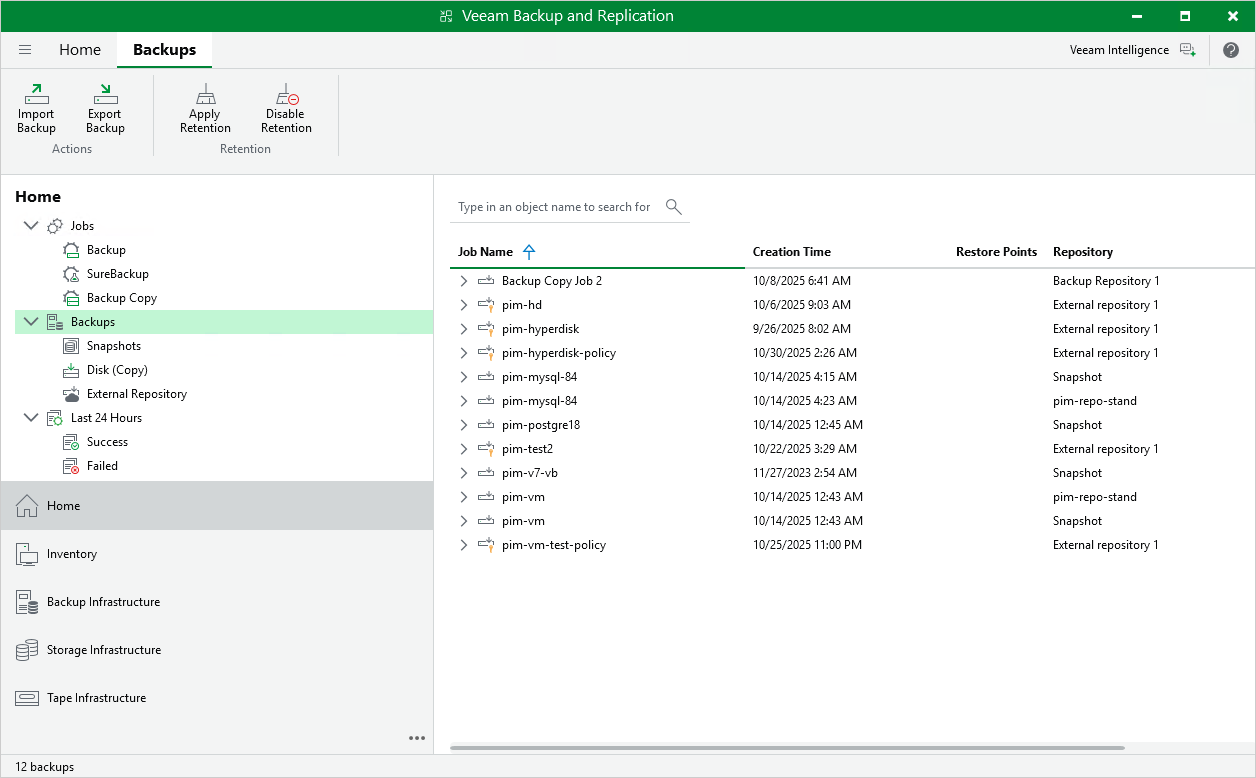Click creation time 10/25/2025 11:00 PM
This screenshot has height=778, width=1256.
807,545
